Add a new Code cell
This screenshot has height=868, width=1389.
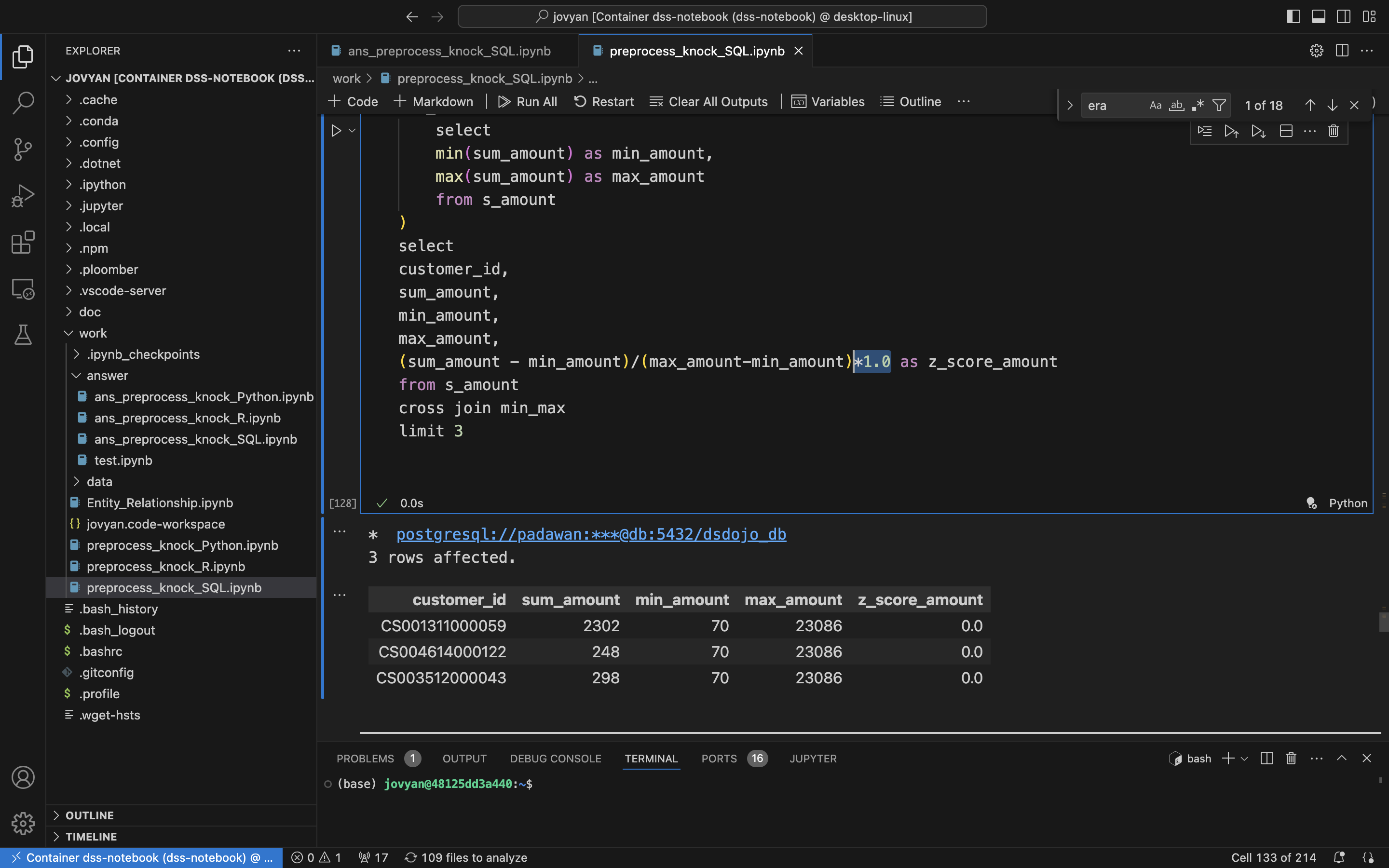point(353,102)
